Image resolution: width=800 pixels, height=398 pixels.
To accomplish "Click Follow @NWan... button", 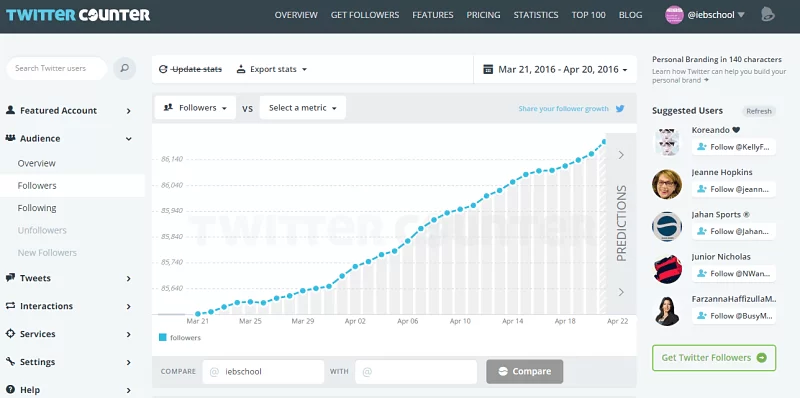I will (x=734, y=273).
